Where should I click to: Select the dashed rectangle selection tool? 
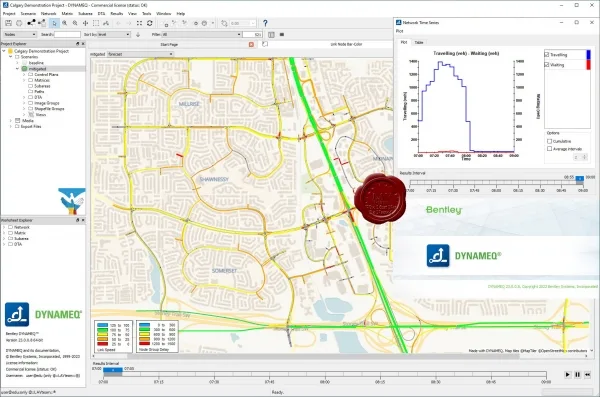96,23
